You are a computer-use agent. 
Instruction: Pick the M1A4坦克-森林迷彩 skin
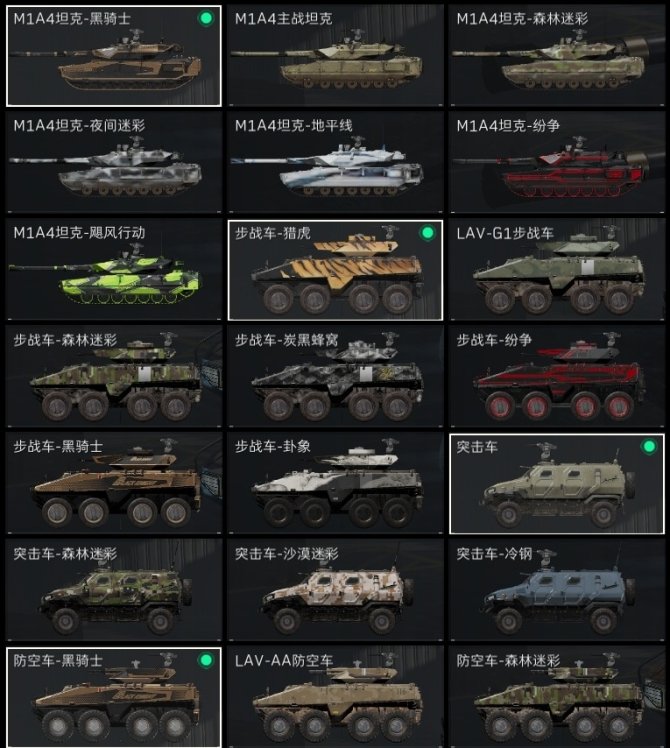557,56
